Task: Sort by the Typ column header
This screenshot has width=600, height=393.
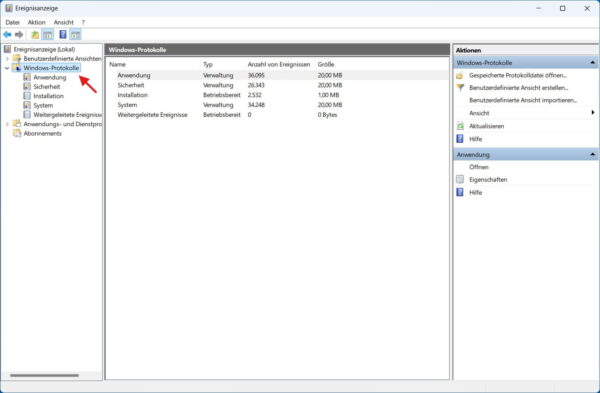Action: tap(208, 64)
